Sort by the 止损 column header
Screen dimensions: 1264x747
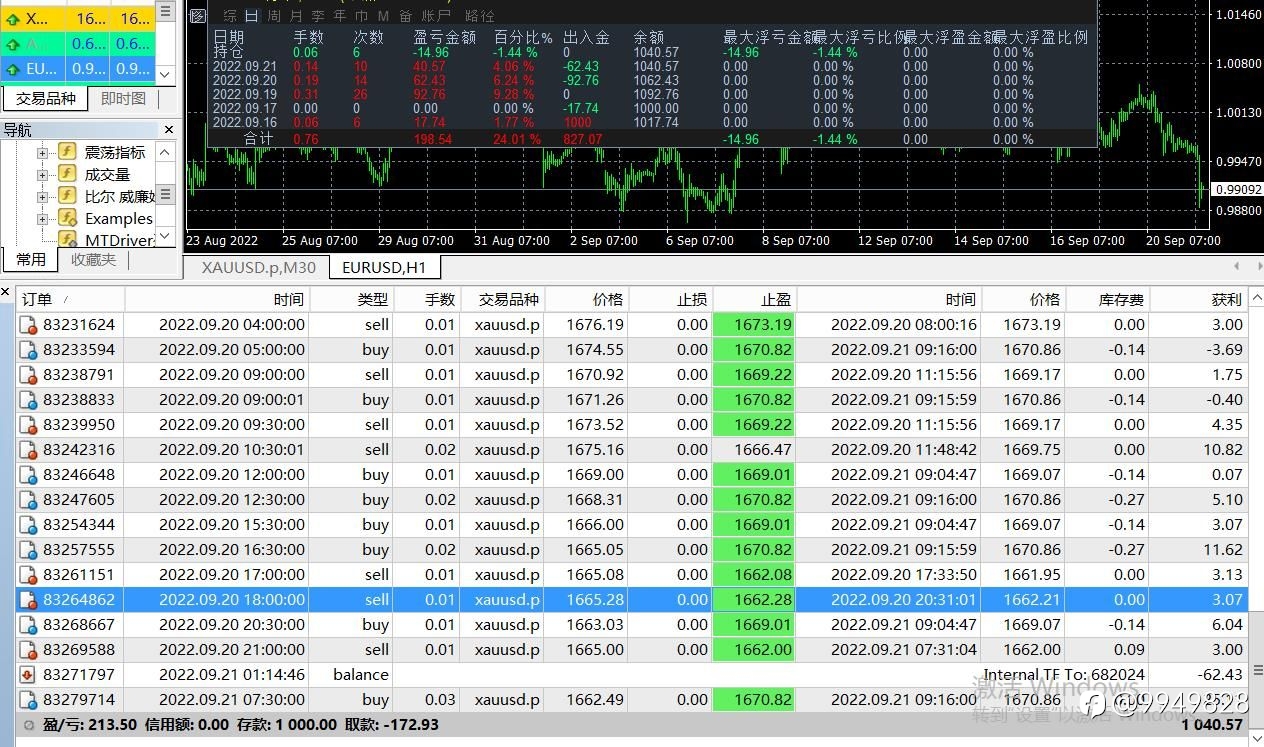coord(670,299)
